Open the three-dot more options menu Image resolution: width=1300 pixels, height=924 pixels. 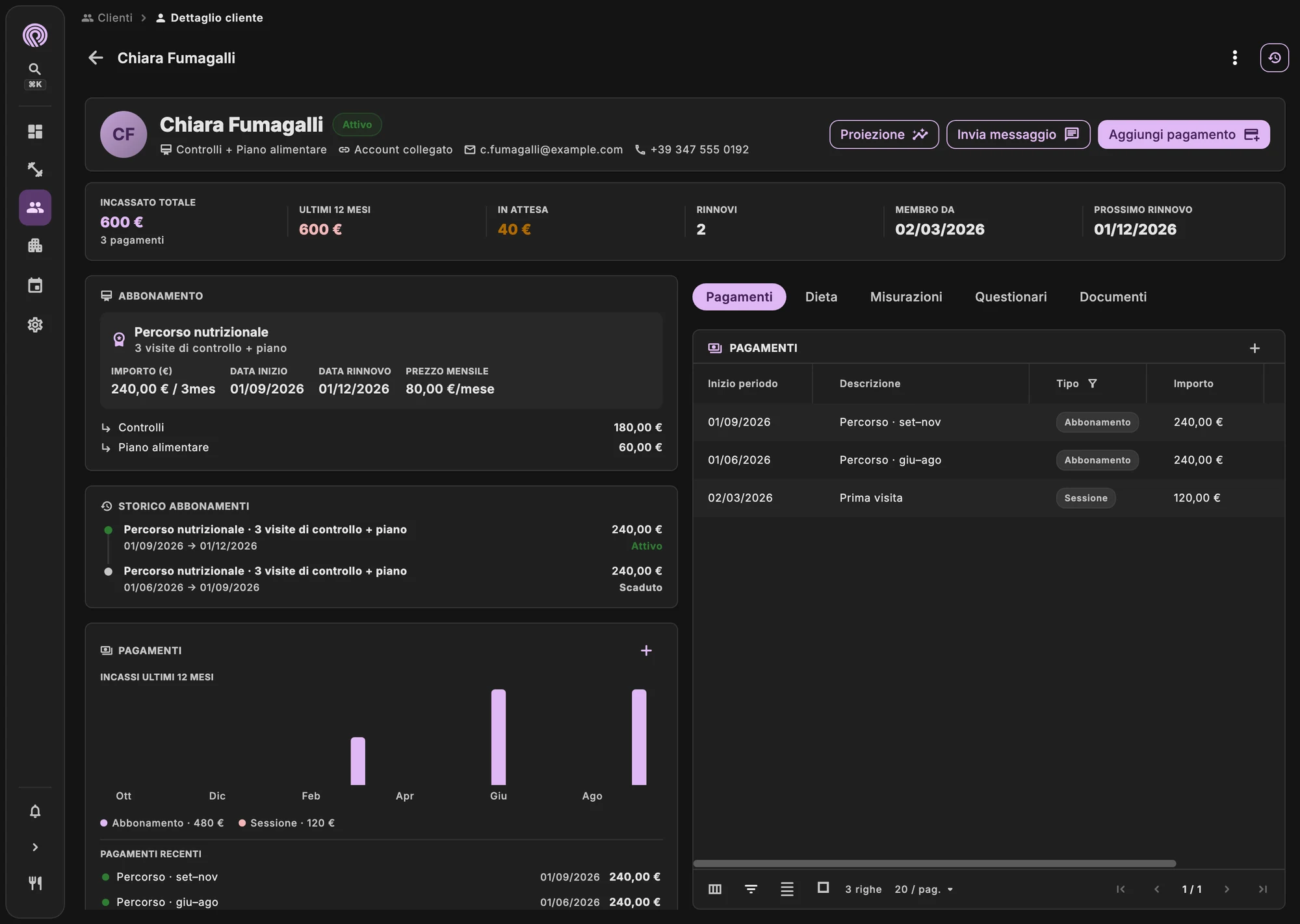1234,58
